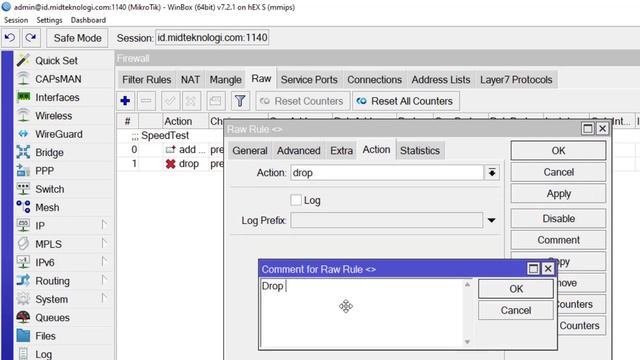Click Comment button in Raw Rule dialog
This screenshot has height=360, width=640.
pyautogui.click(x=558, y=240)
